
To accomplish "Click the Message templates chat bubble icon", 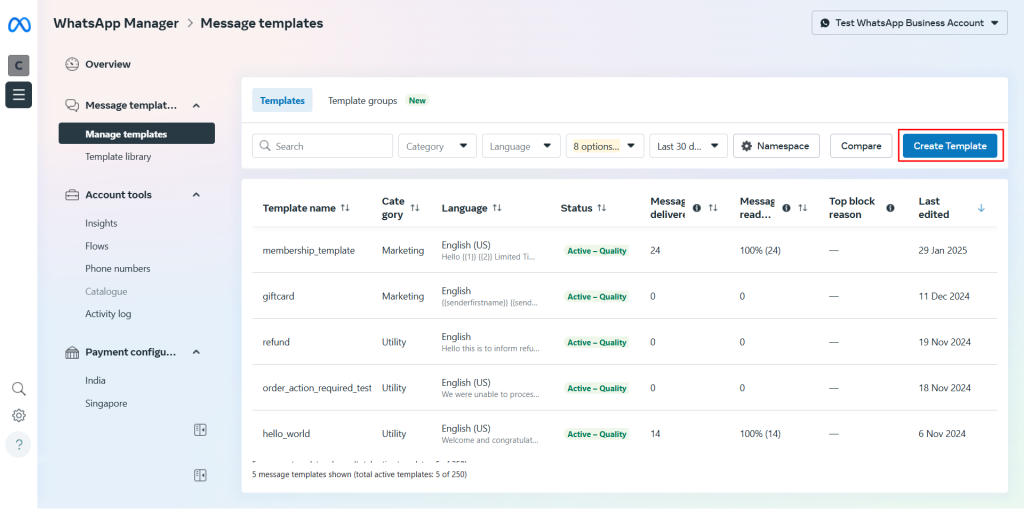I will coord(72,105).
